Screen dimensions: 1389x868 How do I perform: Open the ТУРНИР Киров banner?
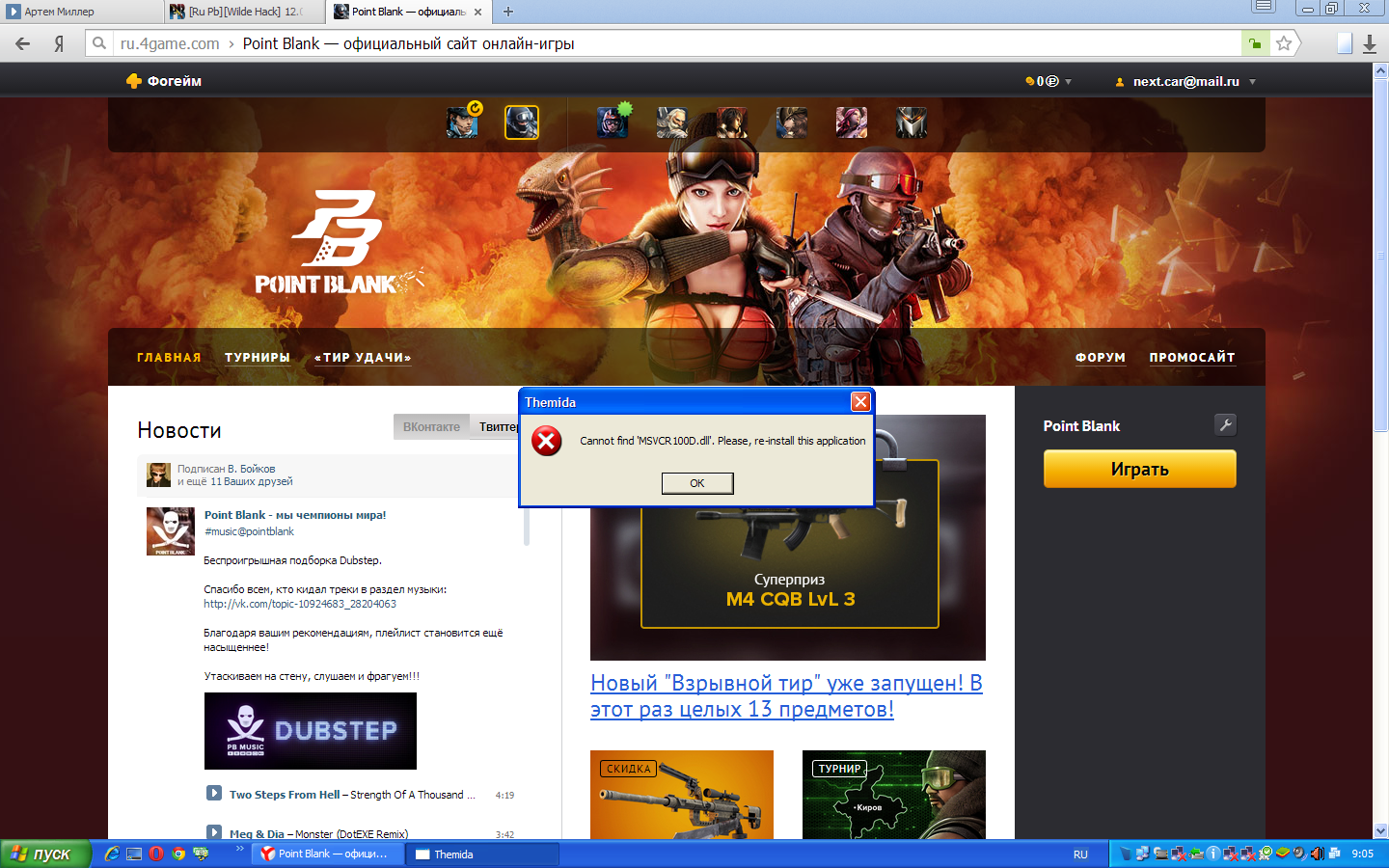[894, 795]
